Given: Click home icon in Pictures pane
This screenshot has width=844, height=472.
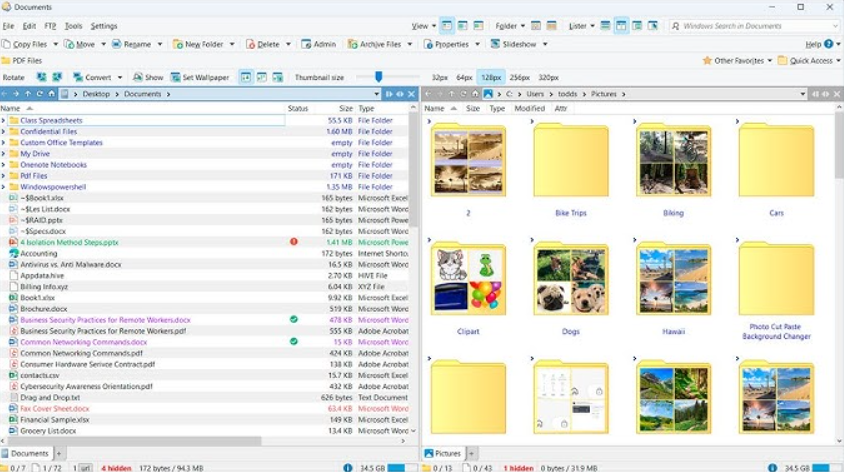Looking at the screenshot, I should pos(475,94).
